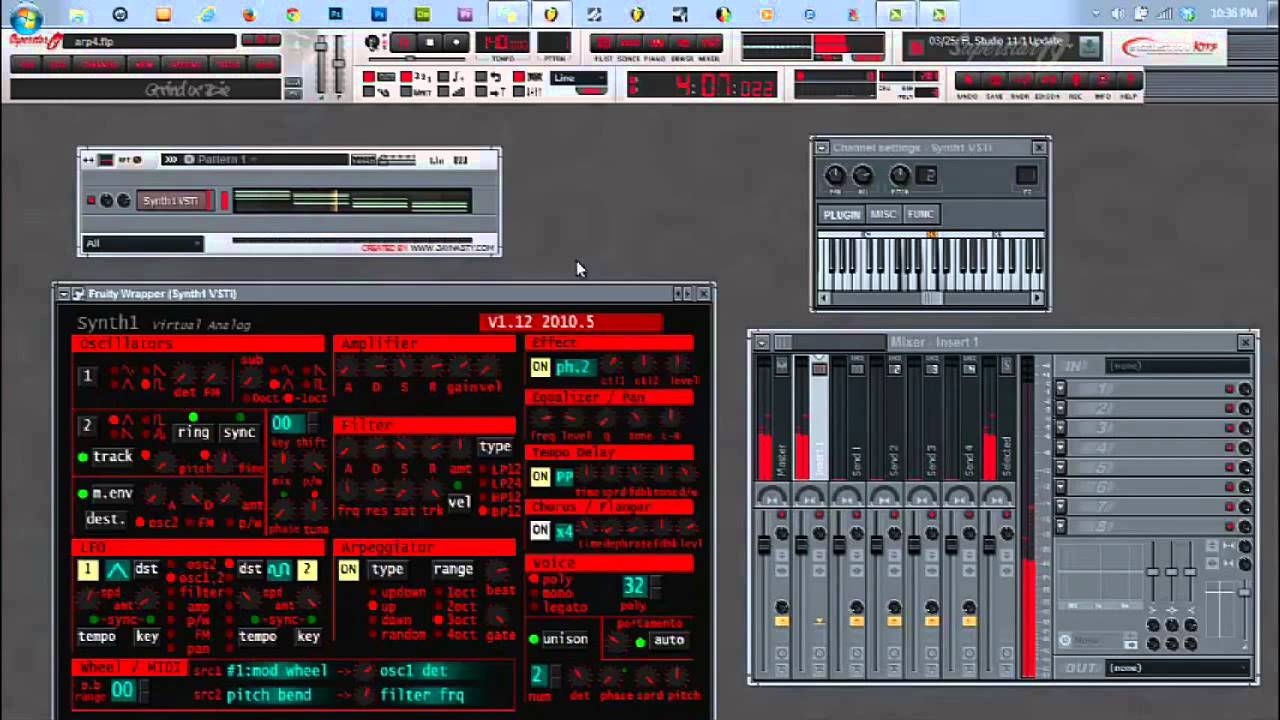Click the Master track volume fader
The width and height of the screenshot is (1280, 720).
click(764, 545)
